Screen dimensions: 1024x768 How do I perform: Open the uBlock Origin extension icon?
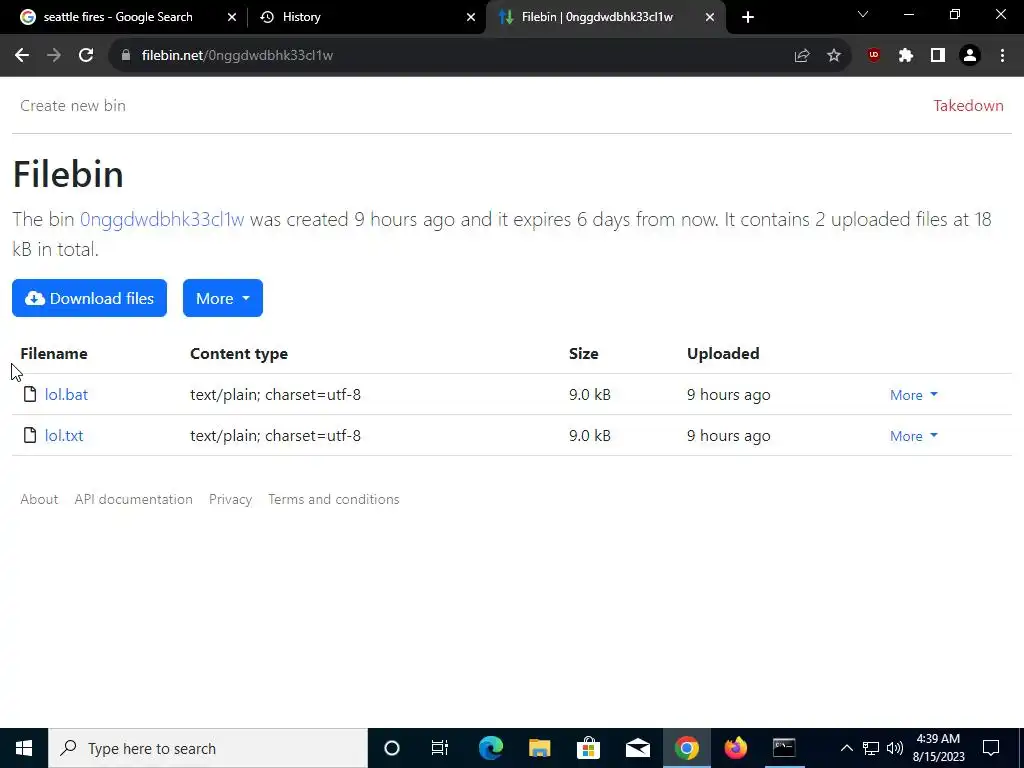click(874, 56)
